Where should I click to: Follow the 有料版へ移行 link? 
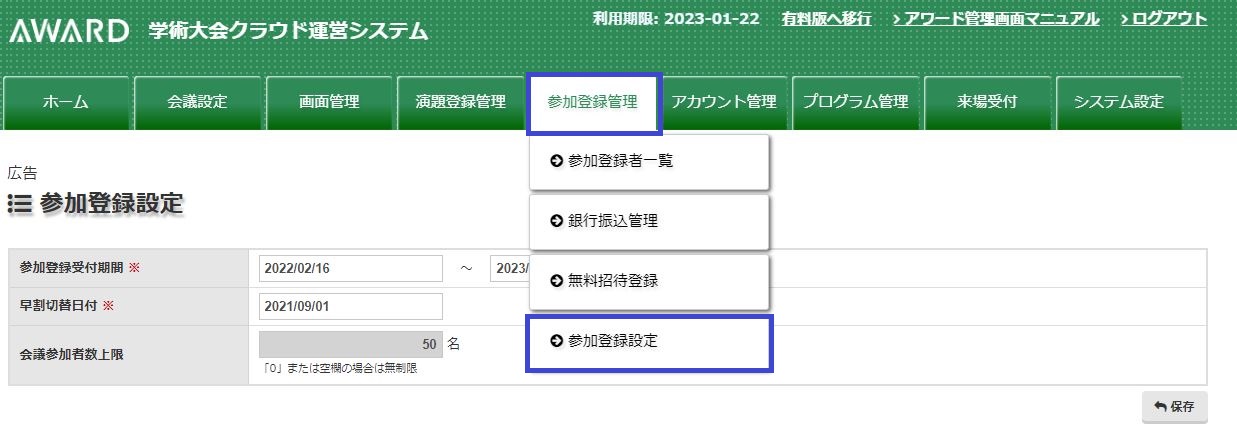tap(826, 19)
